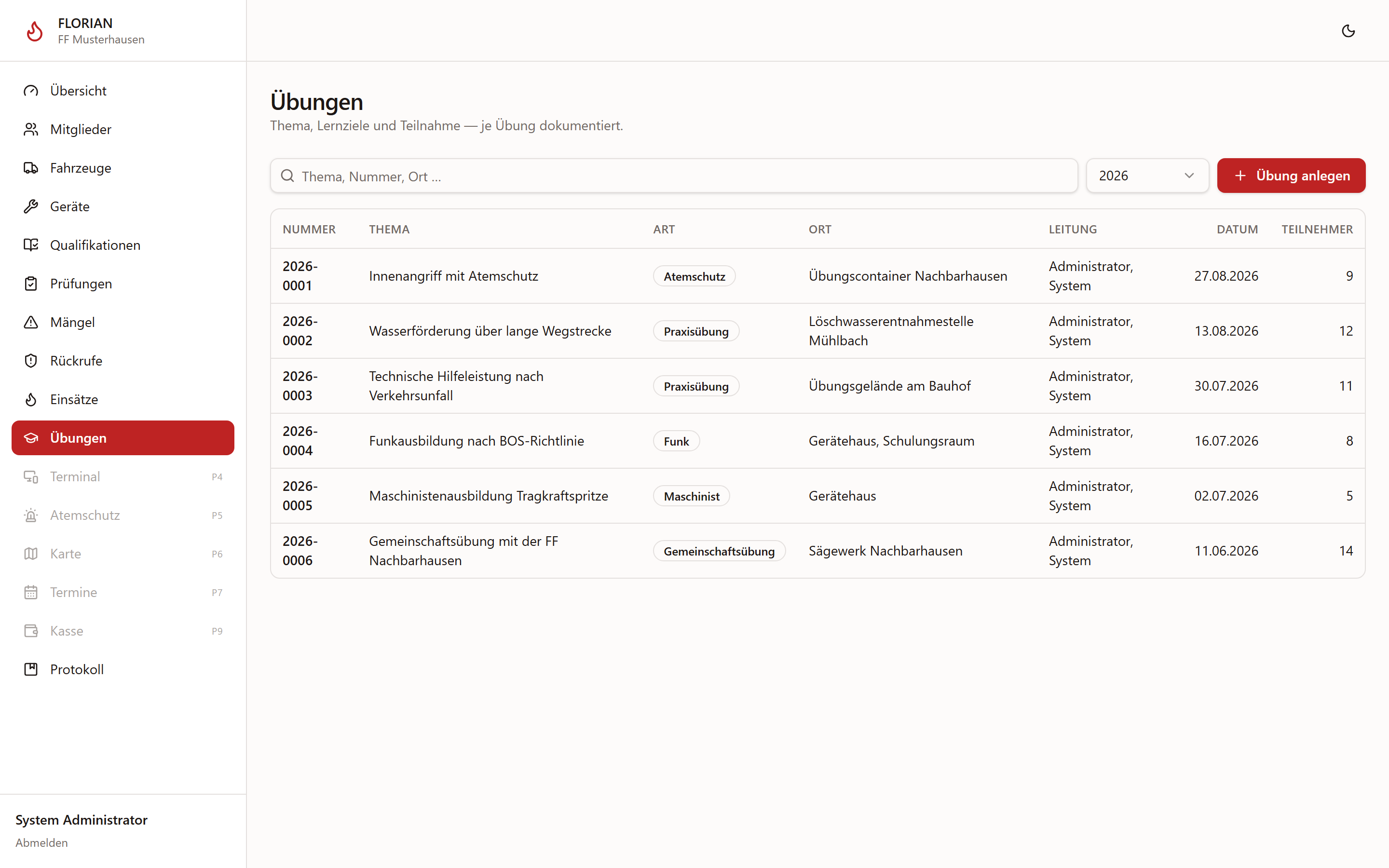Screen dimensions: 1389x868
Task: Focus the Thema, Nummer, Ort search field
Action: click(674, 176)
